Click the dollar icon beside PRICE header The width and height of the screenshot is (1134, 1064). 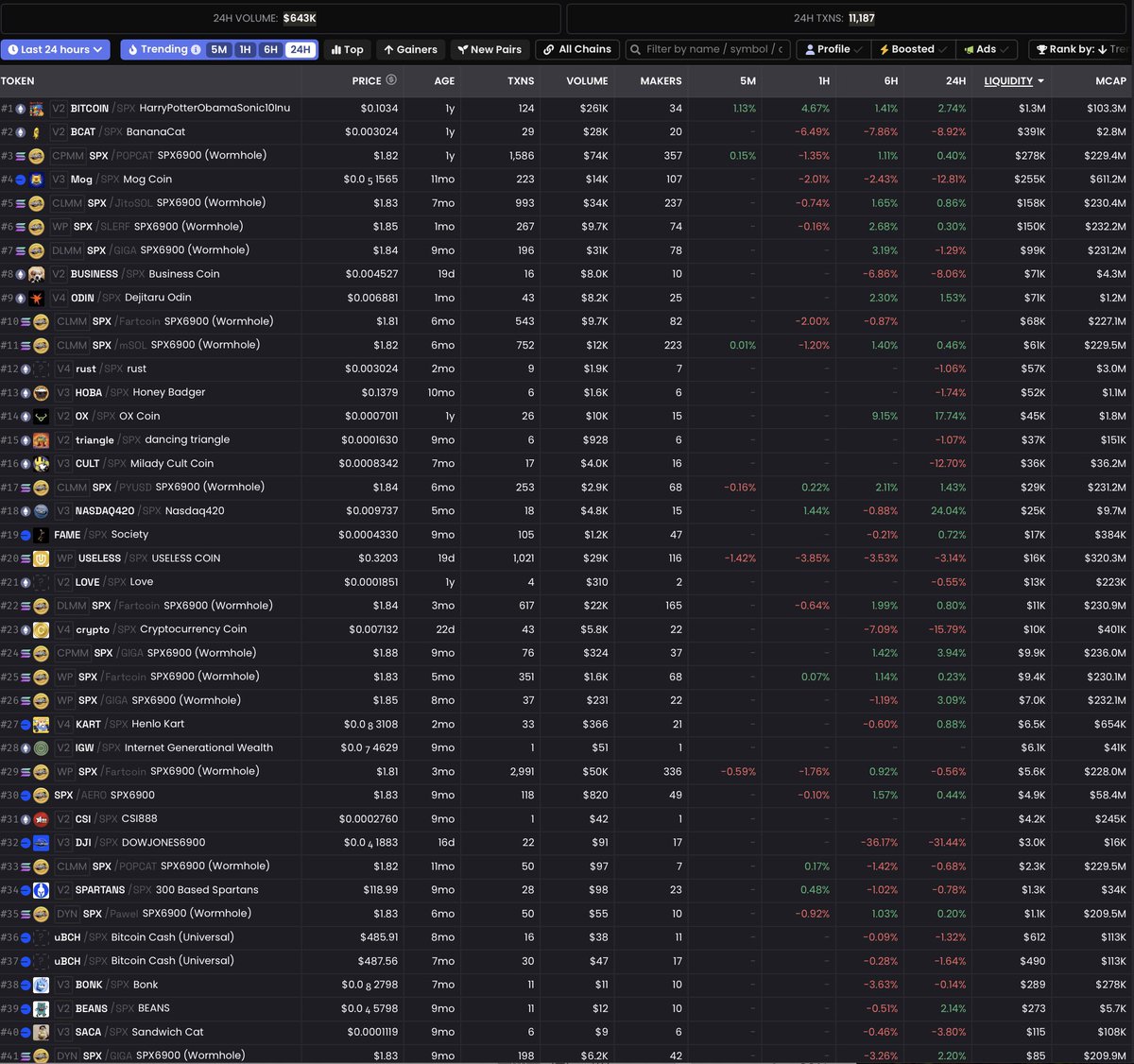pyautogui.click(x=391, y=80)
